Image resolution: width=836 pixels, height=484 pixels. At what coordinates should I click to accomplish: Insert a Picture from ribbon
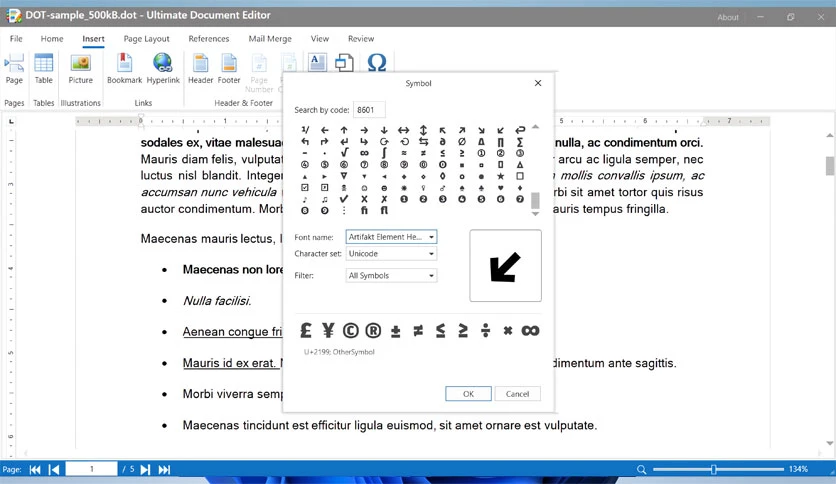pos(81,68)
